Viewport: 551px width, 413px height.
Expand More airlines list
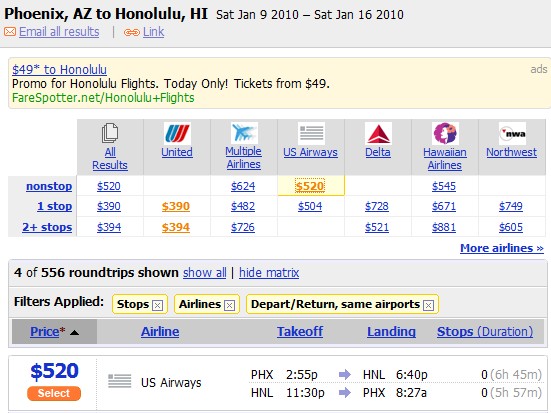pyautogui.click(x=502, y=248)
